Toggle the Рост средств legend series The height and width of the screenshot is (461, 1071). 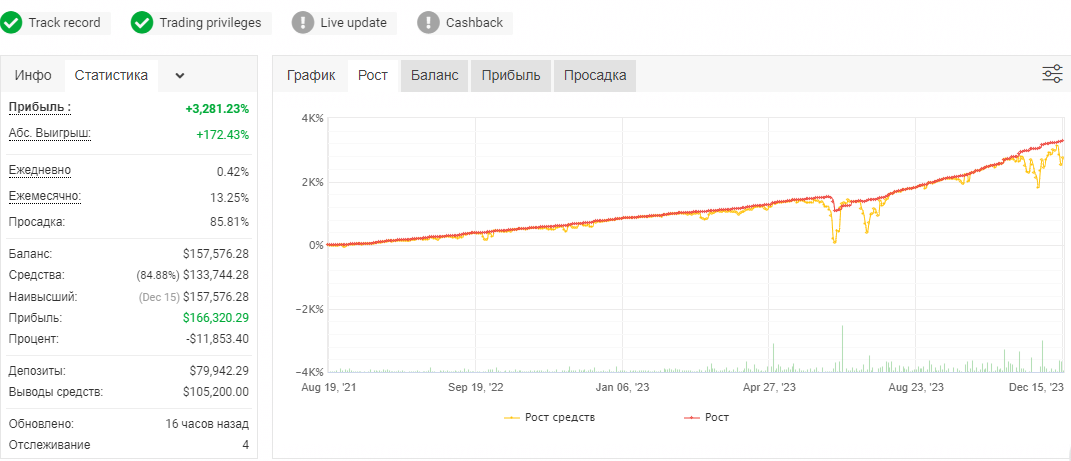click(550, 417)
